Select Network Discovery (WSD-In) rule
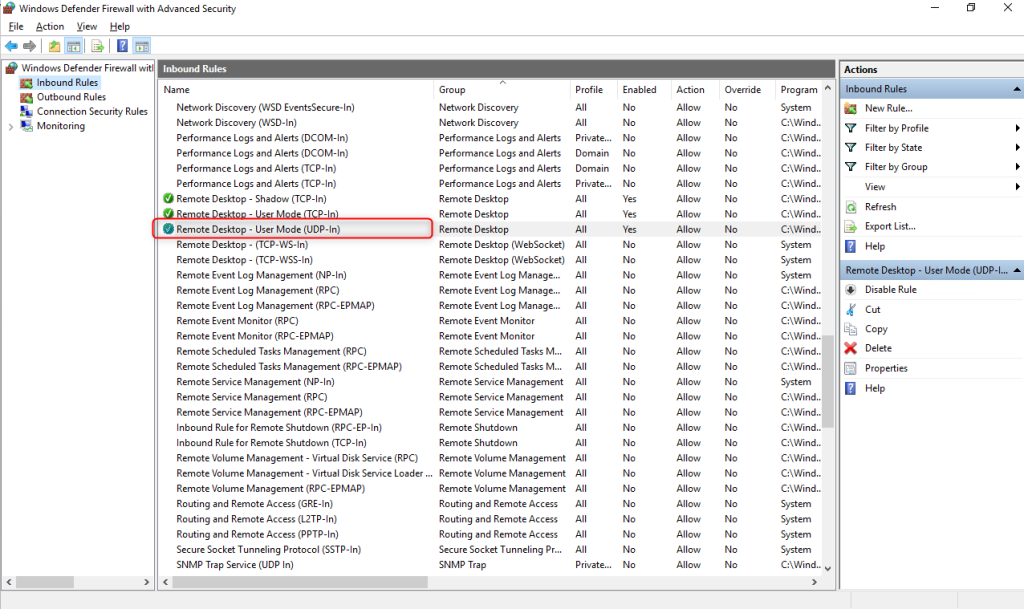This screenshot has width=1024, height=609. pyautogui.click(x=236, y=123)
